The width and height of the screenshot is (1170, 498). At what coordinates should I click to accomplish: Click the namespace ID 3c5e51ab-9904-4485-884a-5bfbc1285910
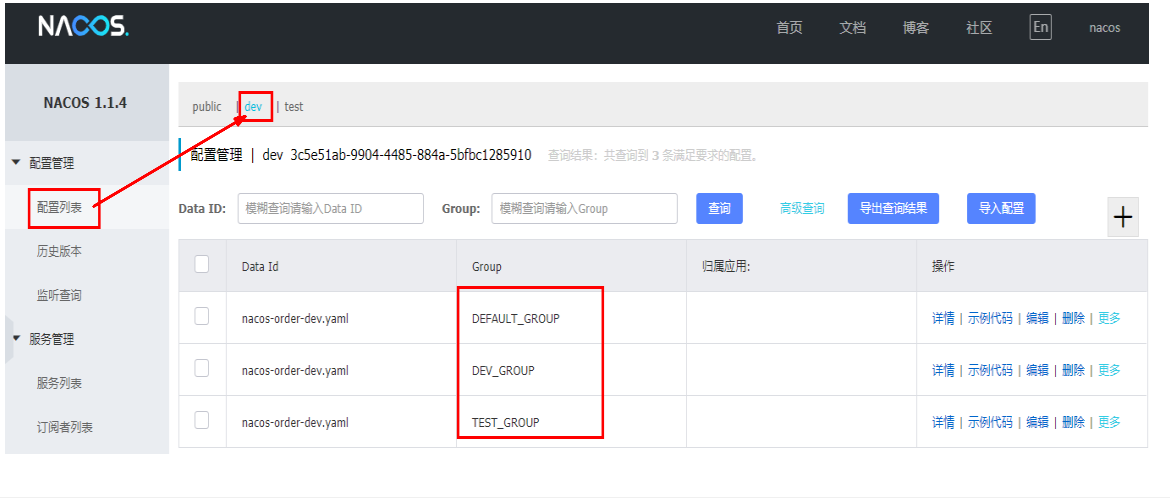tap(410, 155)
